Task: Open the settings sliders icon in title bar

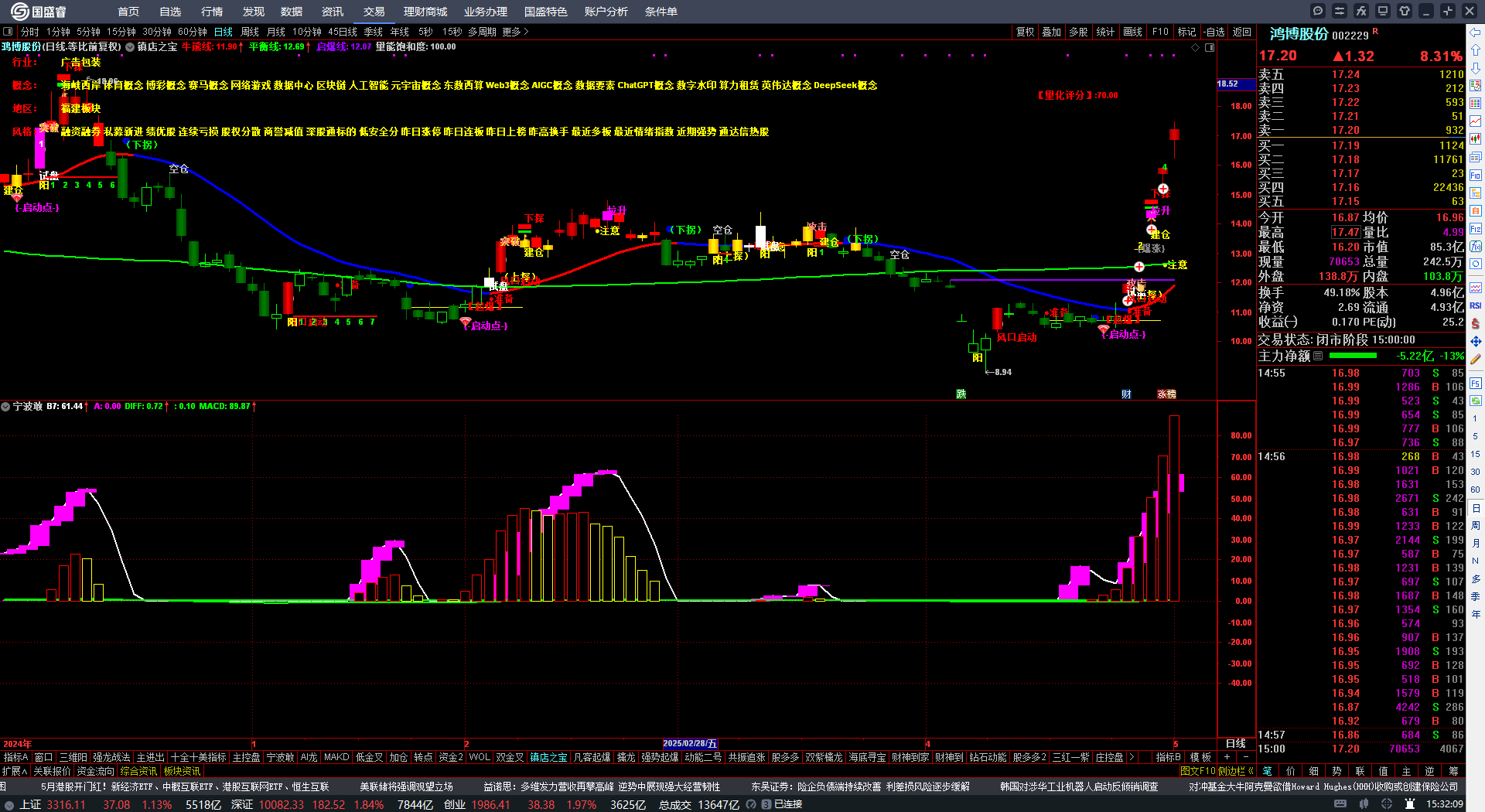Action: click(x=1340, y=11)
